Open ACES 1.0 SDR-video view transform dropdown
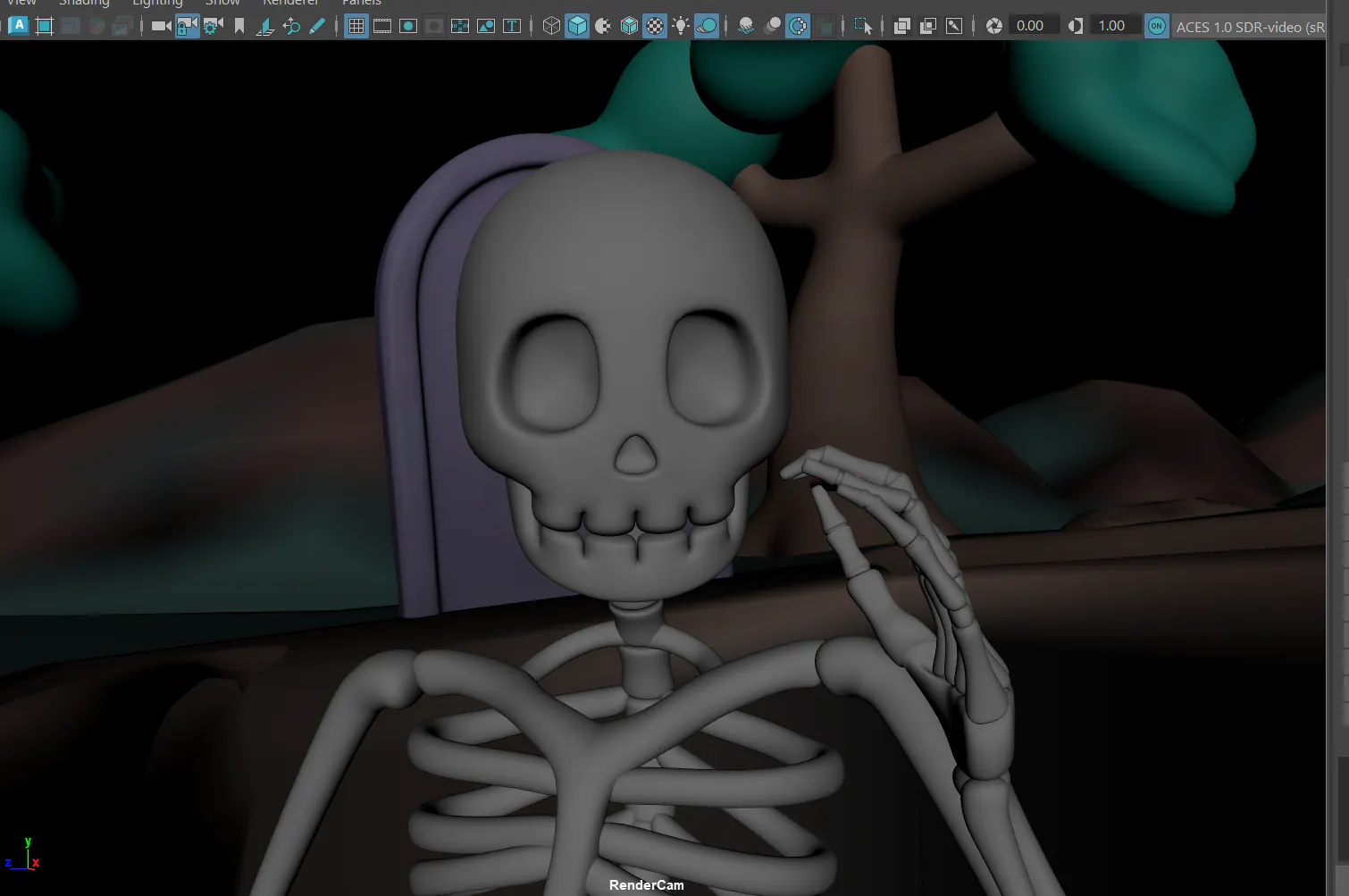This screenshot has height=896, width=1349. pyautogui.click(x=1249, y=27)
